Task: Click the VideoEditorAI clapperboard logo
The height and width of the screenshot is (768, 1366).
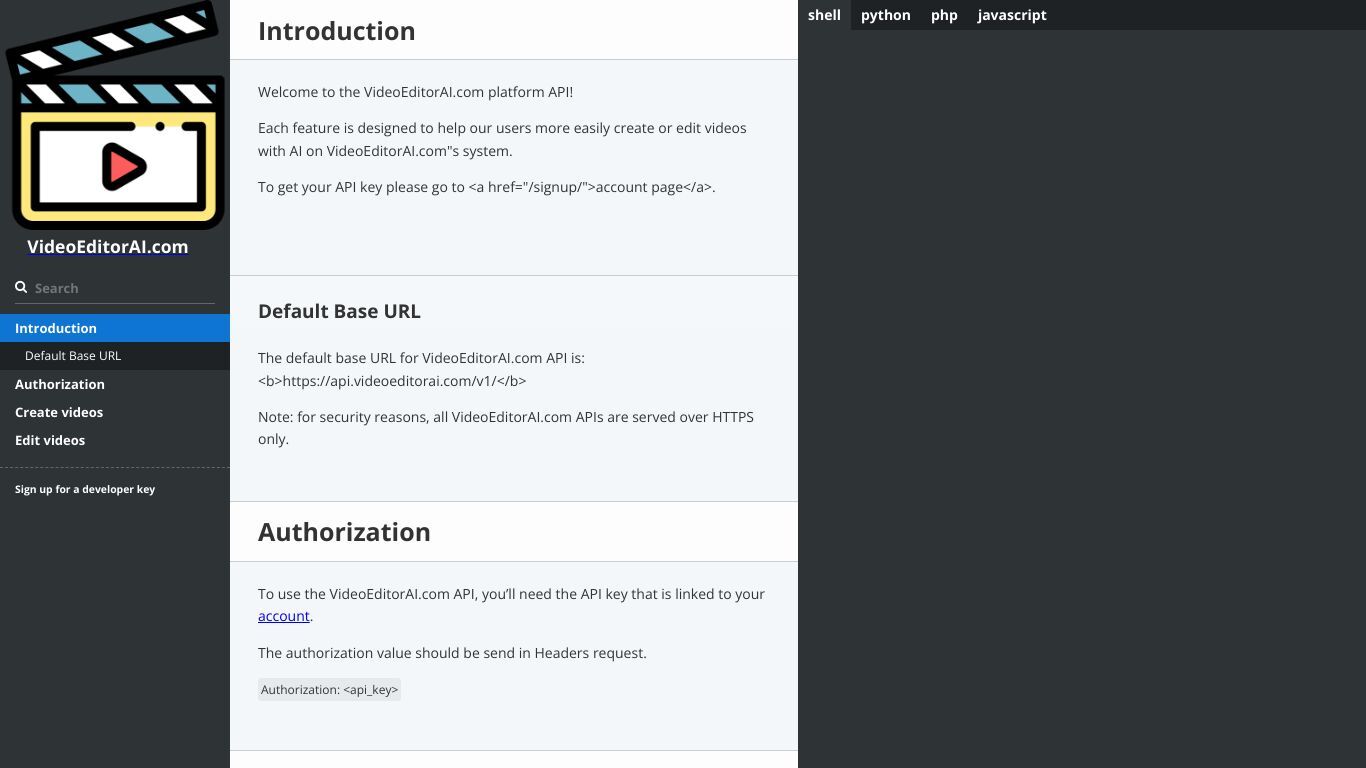Action: tap(115, 115)
